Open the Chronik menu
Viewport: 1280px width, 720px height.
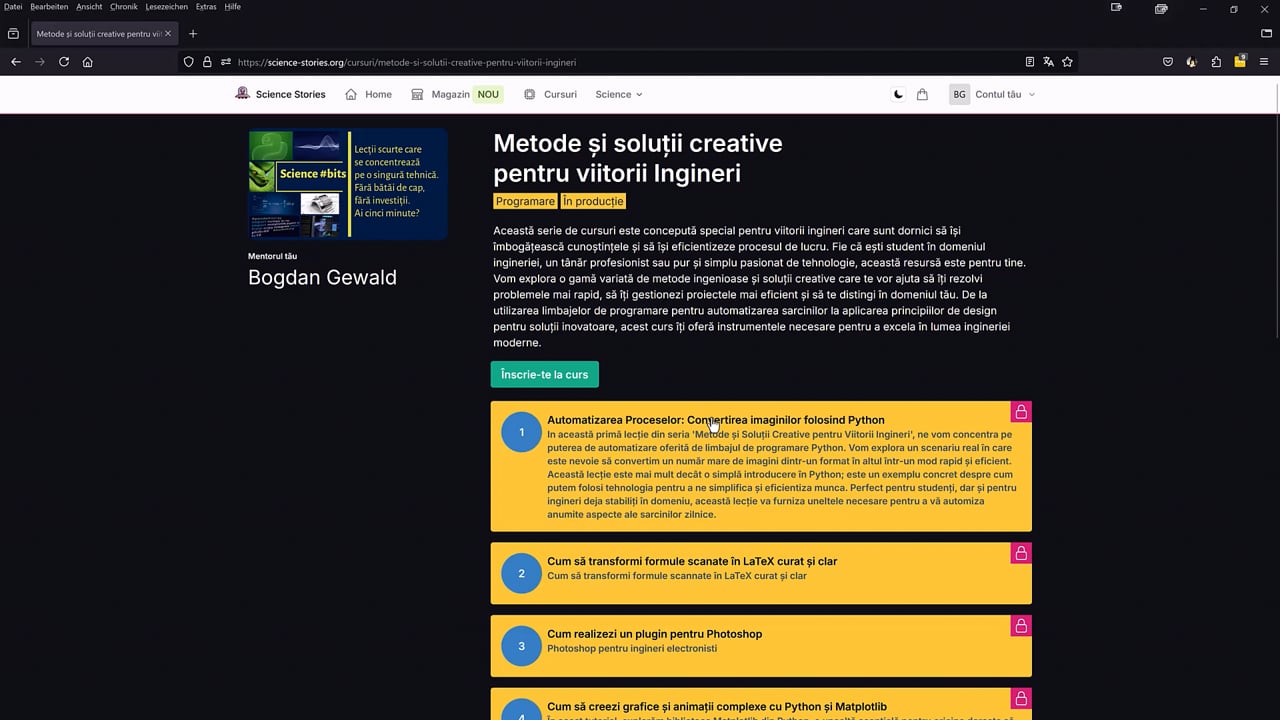pyautogui.click(x=124, y=7)
